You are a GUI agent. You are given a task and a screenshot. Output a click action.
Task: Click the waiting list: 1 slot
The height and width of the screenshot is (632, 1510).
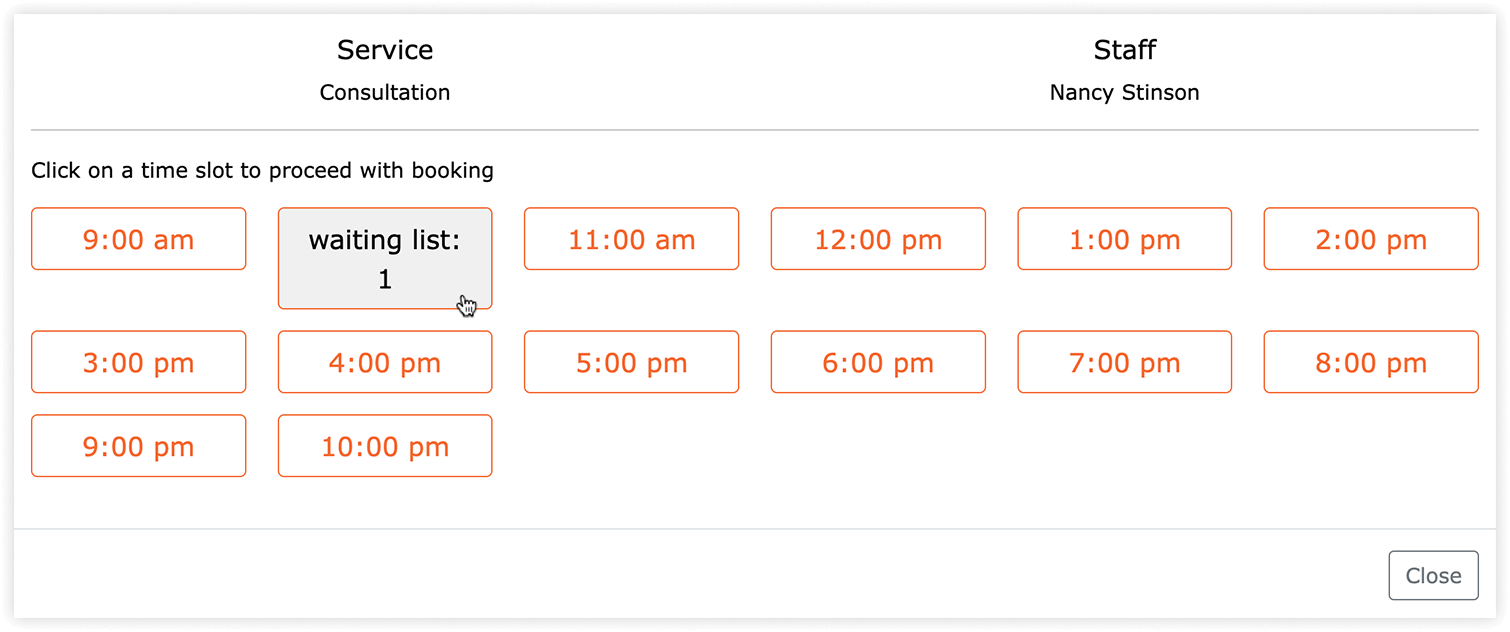[x=385, y=259]
